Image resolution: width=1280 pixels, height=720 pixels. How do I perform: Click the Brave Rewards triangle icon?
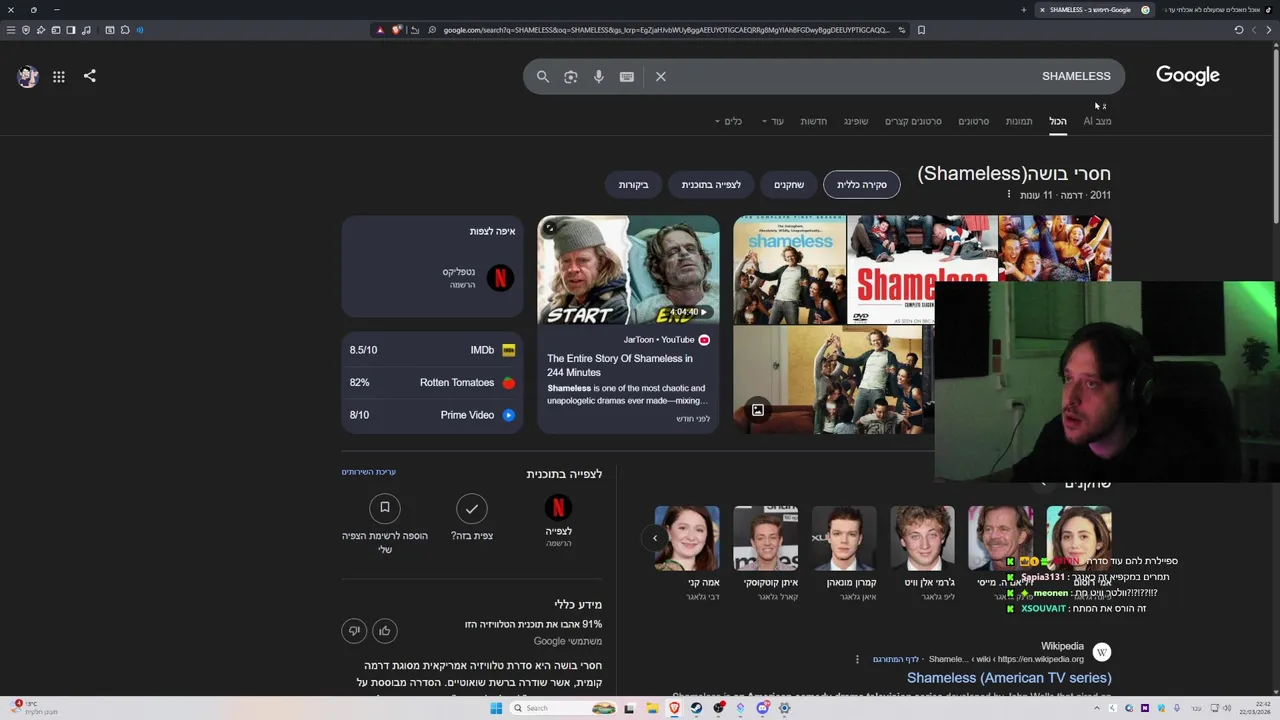[380, 30]
